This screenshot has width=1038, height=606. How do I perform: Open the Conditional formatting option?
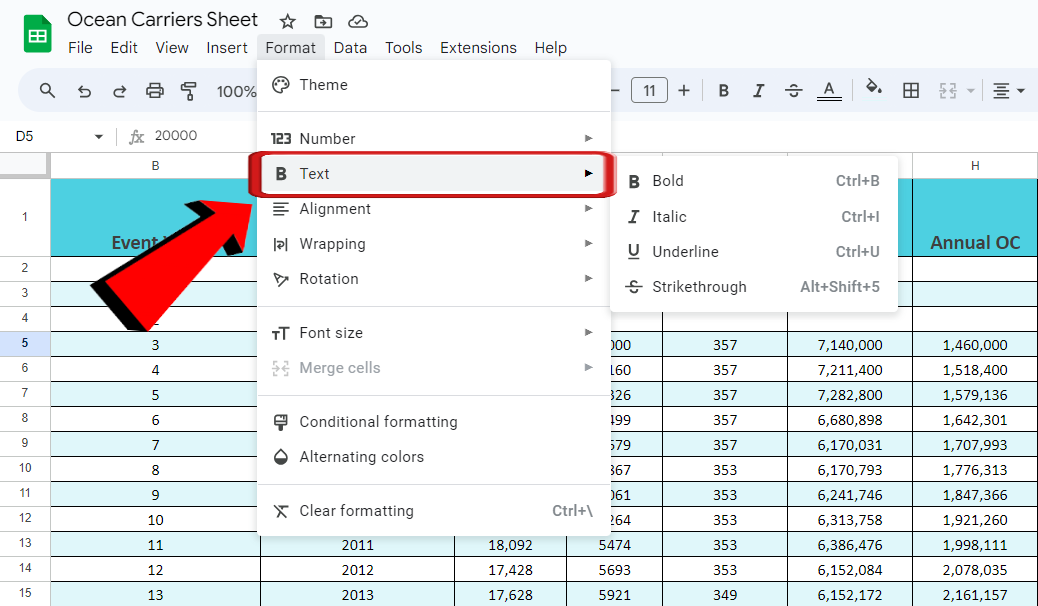click(376, 421)
